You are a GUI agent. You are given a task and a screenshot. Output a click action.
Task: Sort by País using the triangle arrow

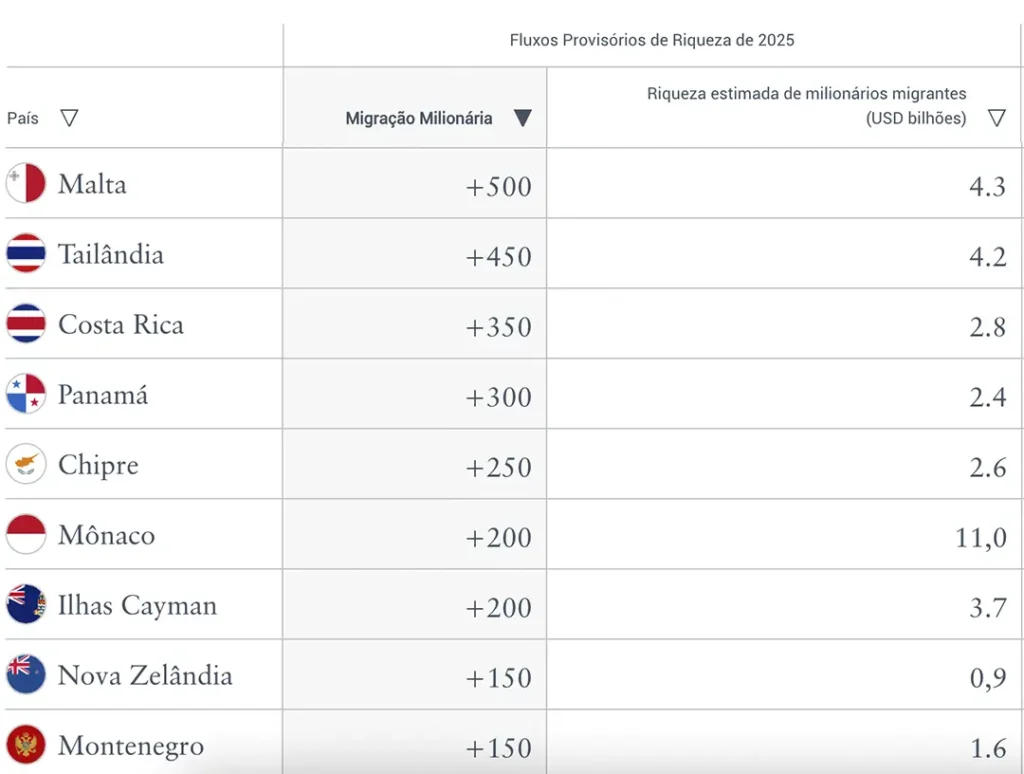point(69,118)
